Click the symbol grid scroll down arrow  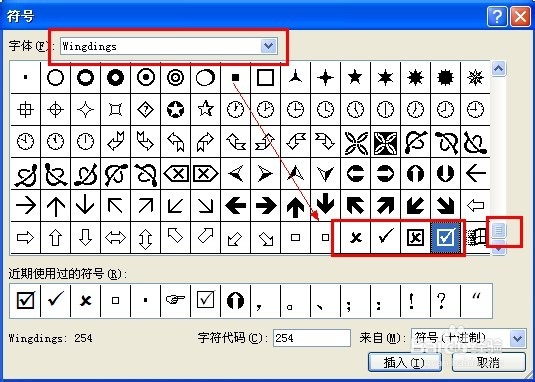pyautogui.click(x=498, y=249)
